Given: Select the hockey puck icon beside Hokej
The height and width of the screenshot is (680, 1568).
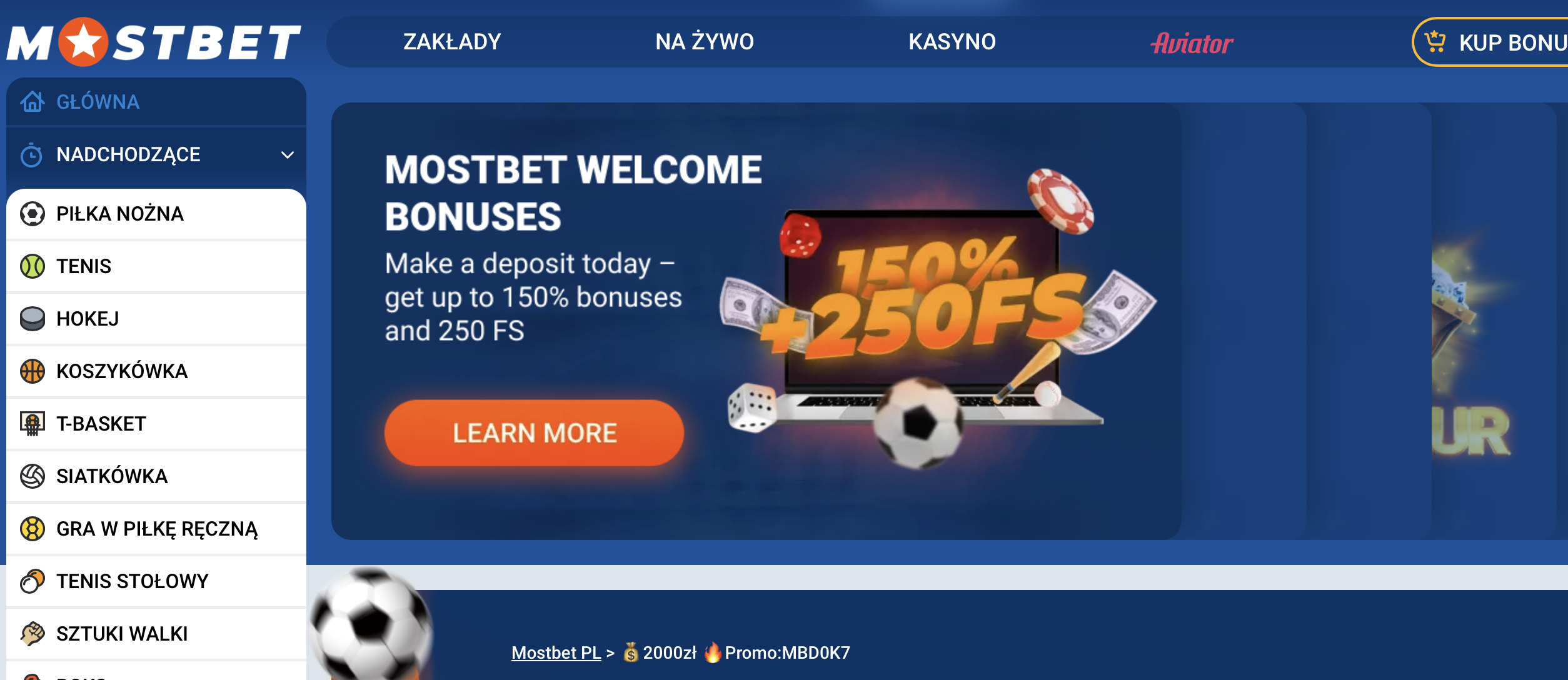Looking at the screenshot, I should [33, 319].
